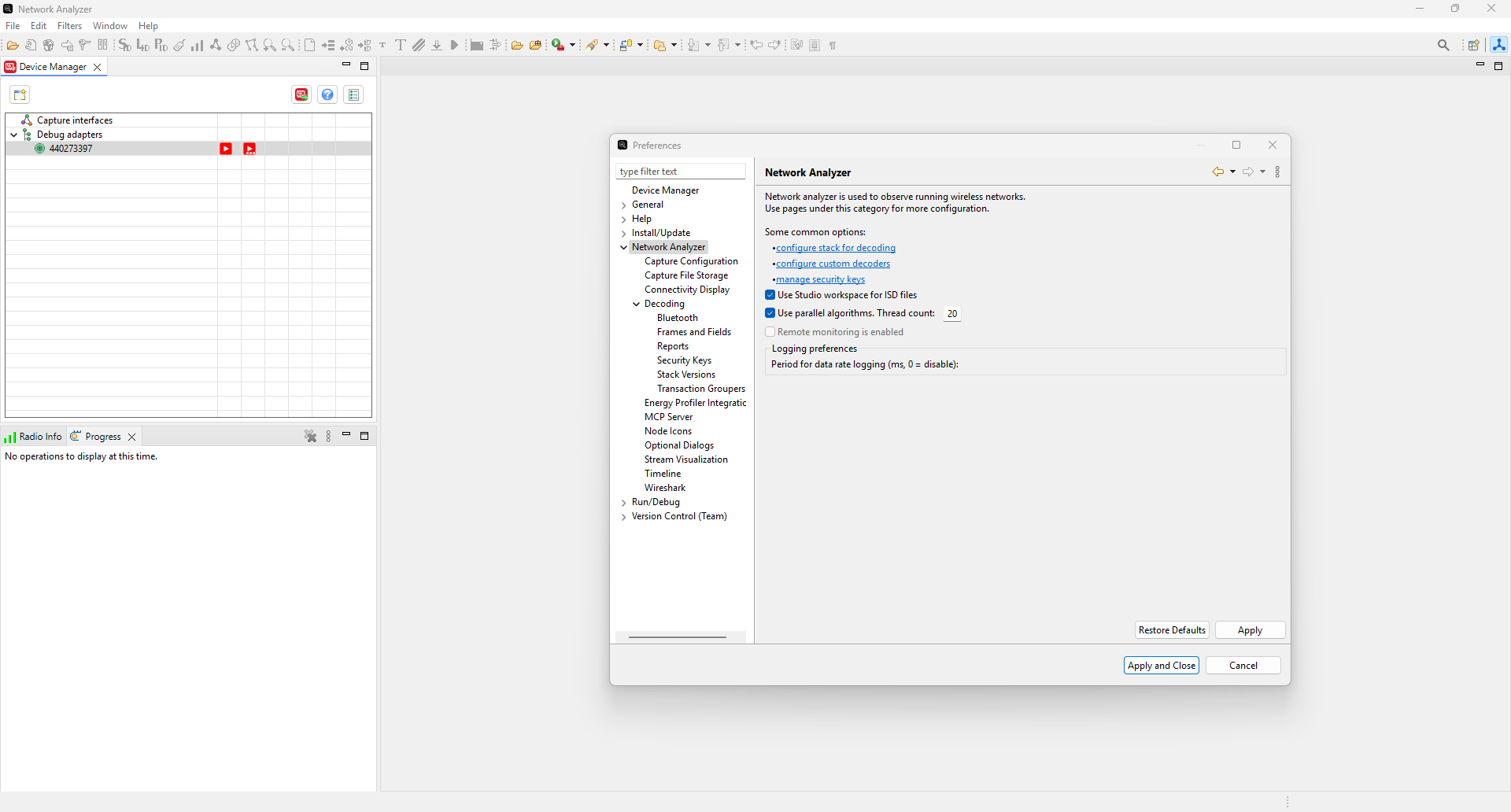This screenshot has width=1511, height=812.
Task: Start capture with options on adapter 440273397
Action: coord(249,149)
